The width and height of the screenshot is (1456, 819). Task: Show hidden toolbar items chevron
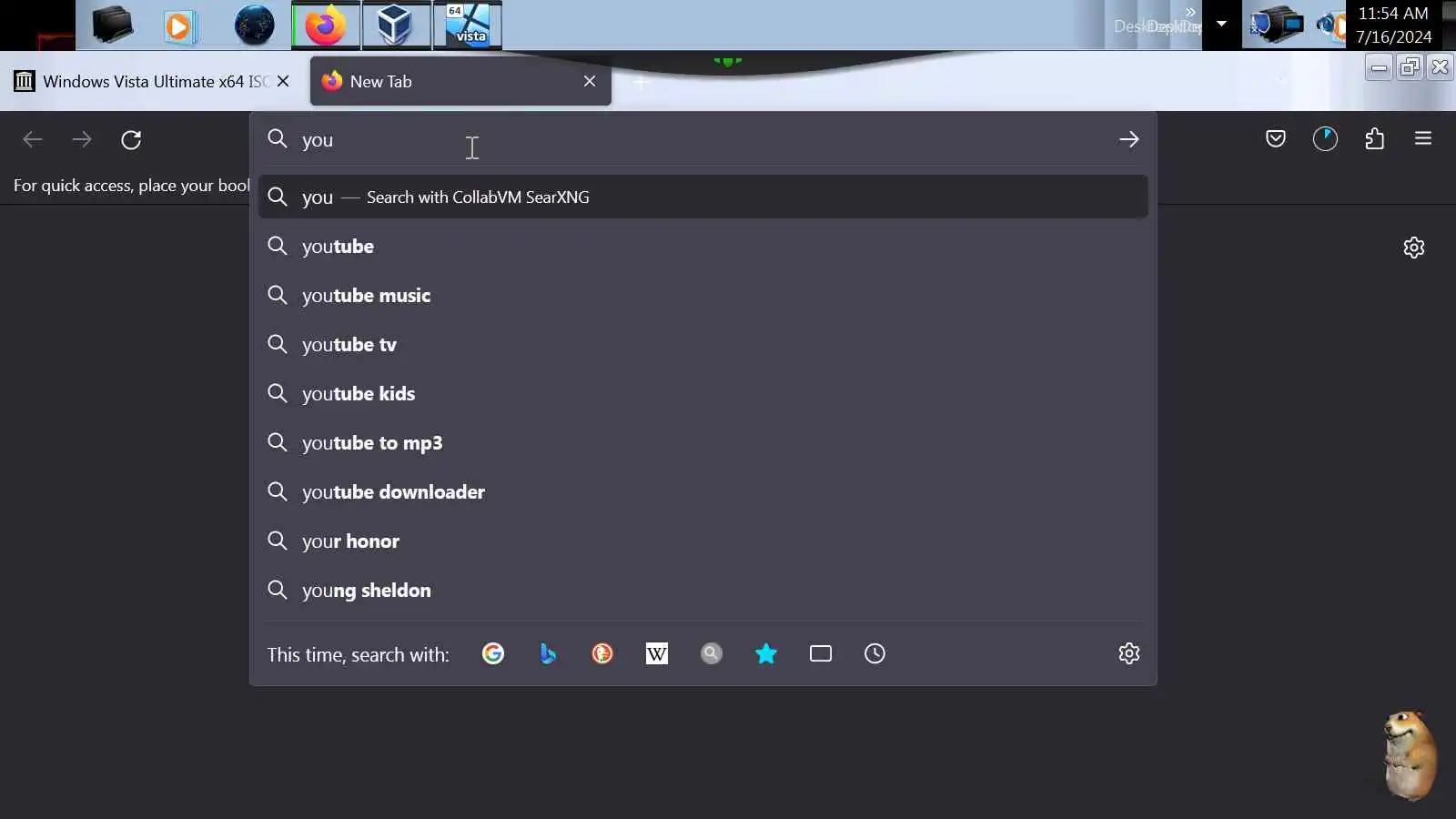click(1190, 11)
